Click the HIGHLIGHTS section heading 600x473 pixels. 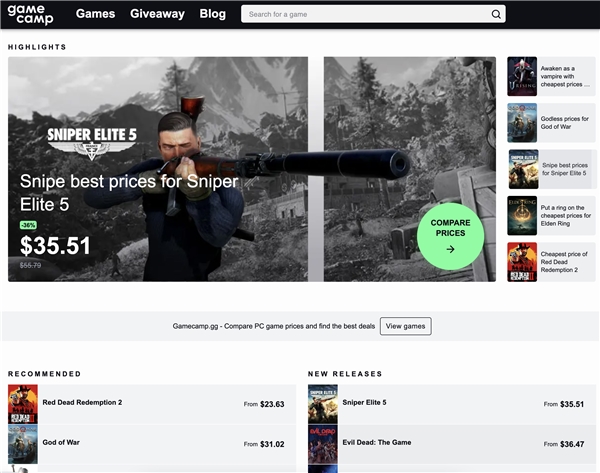point(37,47)
